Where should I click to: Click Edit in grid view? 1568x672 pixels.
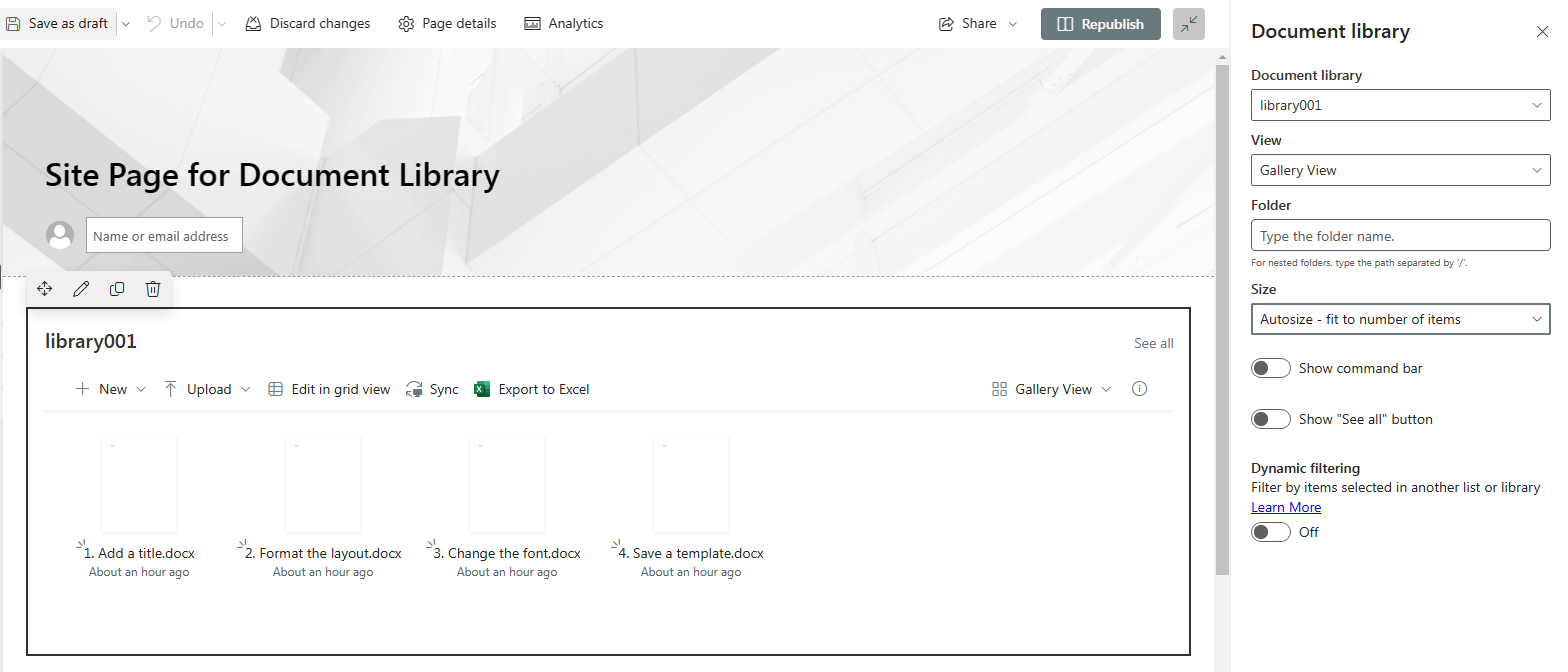tap(329, 389)
